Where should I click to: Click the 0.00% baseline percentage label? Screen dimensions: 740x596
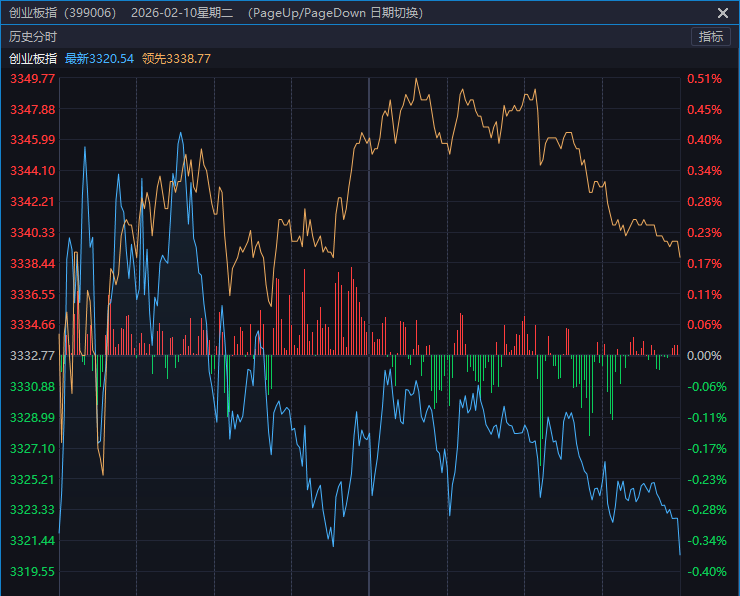tap(704, 355)
